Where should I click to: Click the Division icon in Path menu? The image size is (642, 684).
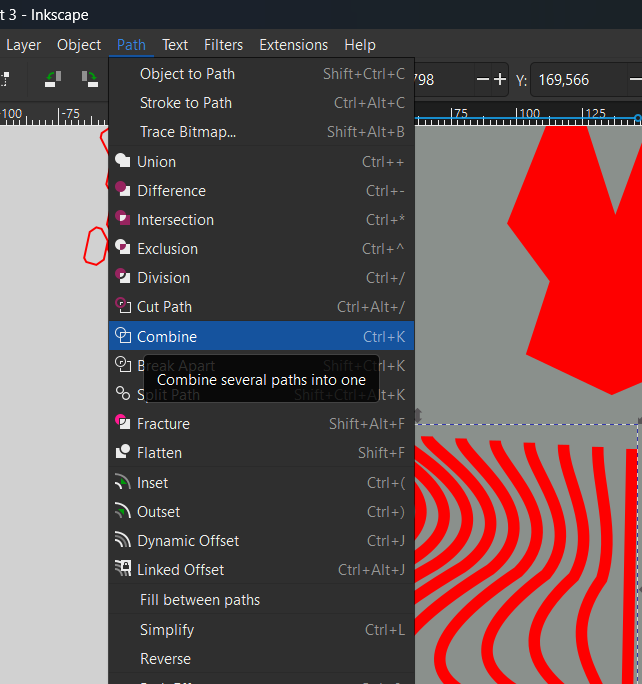pos(123,277)
